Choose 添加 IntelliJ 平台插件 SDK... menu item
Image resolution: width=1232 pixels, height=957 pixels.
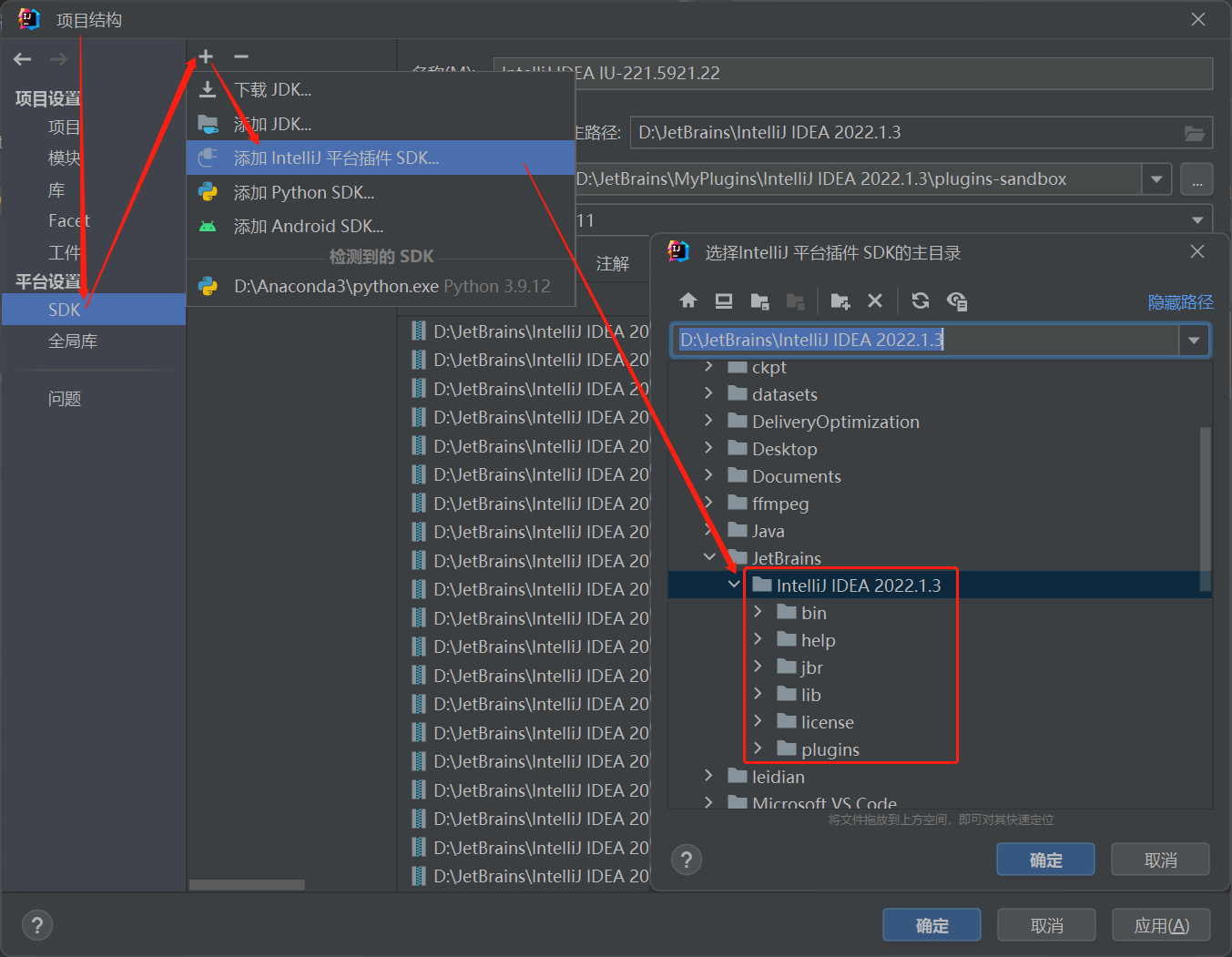(381, 158)
